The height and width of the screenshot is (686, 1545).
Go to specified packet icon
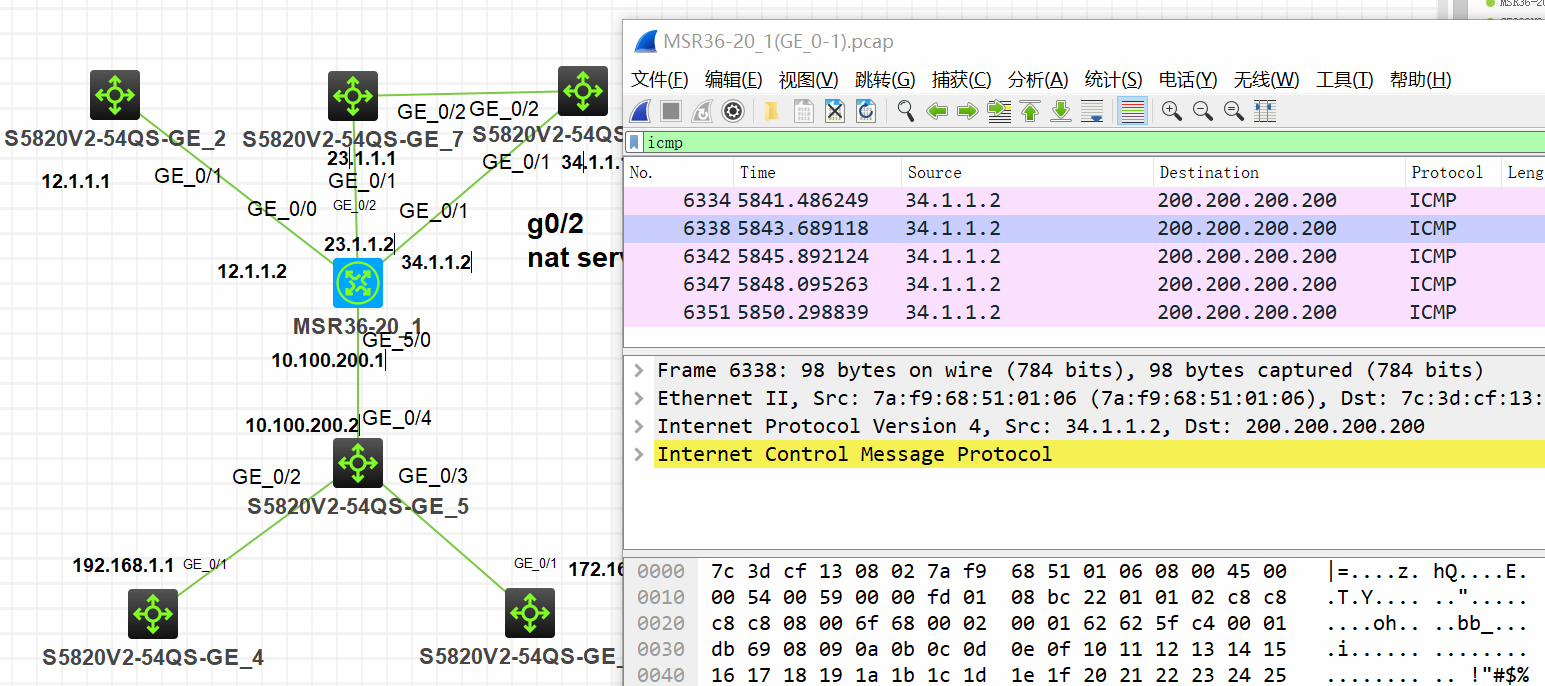coord(999,111)
